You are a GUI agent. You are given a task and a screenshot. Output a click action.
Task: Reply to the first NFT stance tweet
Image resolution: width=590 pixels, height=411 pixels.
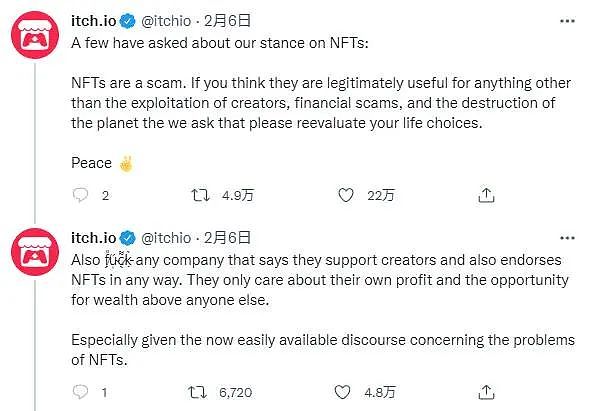80,195
